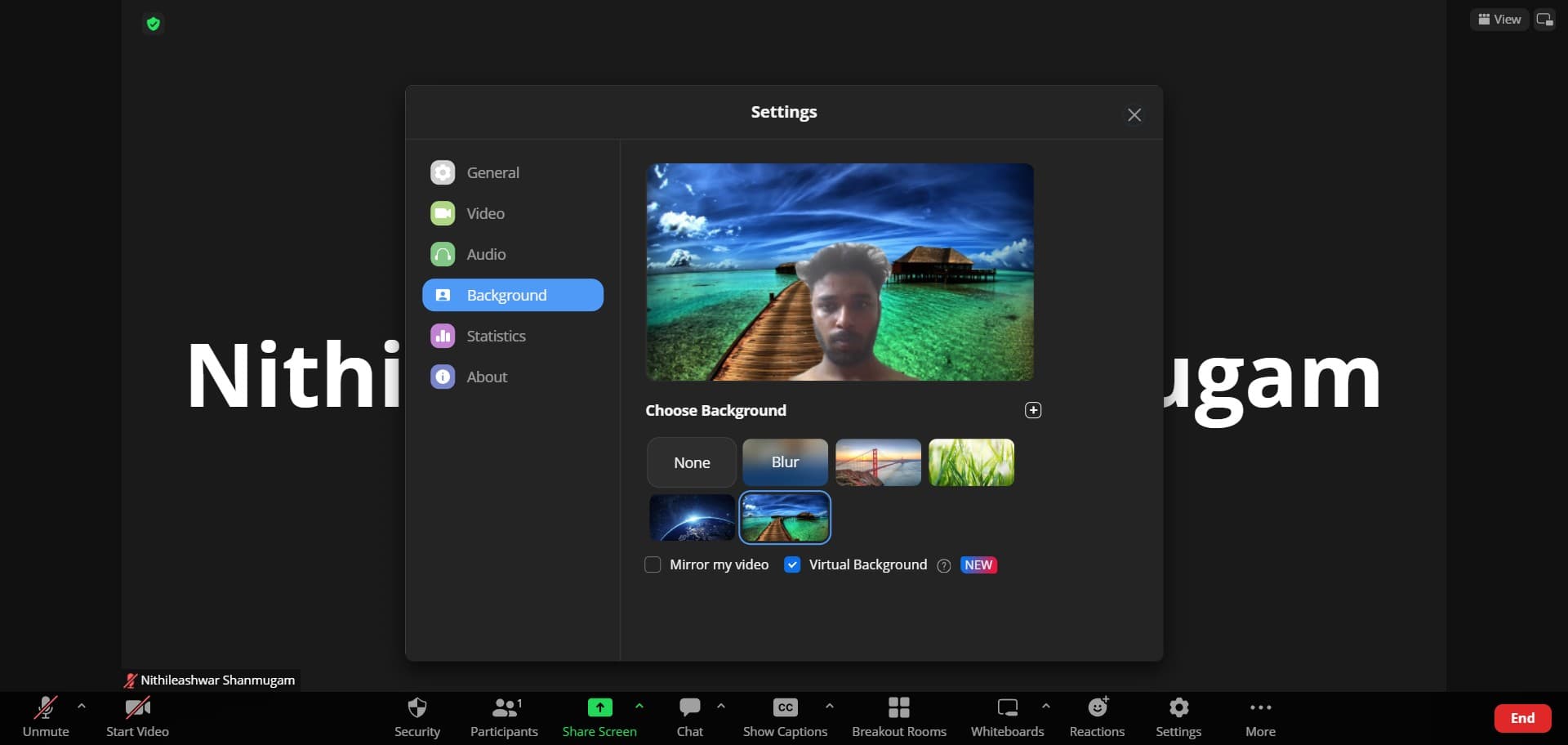Viewport: 1568px width, 745px height.
Task: Open the Statistics settings tab
Action: coord(496,336)
